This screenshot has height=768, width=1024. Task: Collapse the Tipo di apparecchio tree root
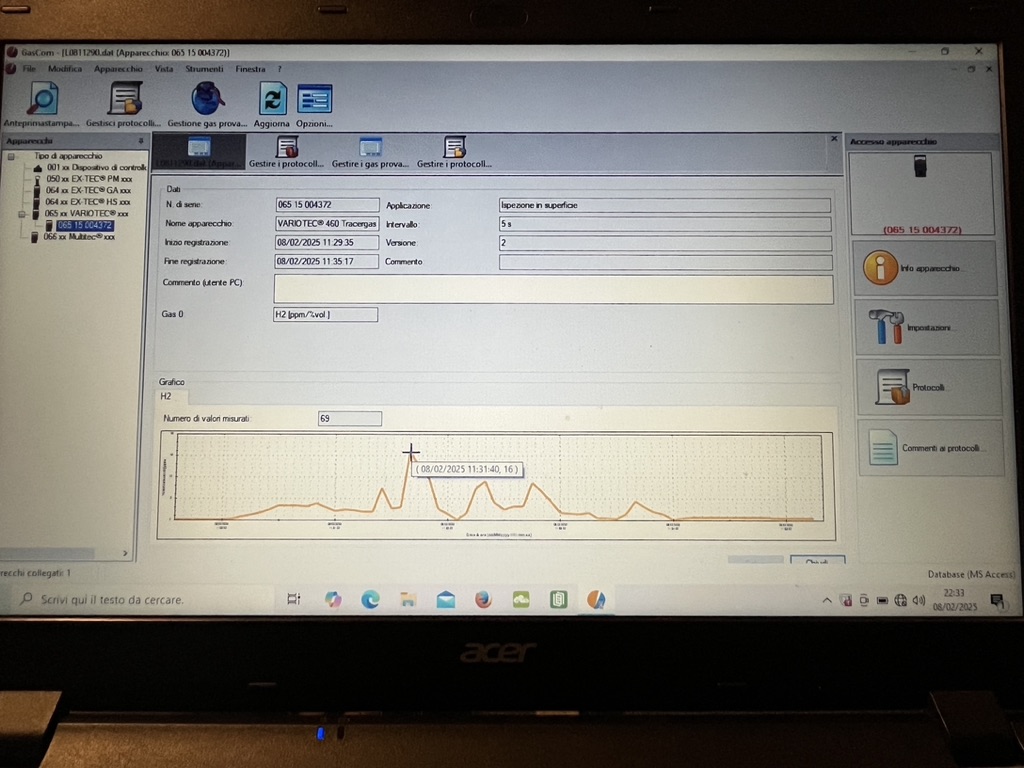(11, 156)
